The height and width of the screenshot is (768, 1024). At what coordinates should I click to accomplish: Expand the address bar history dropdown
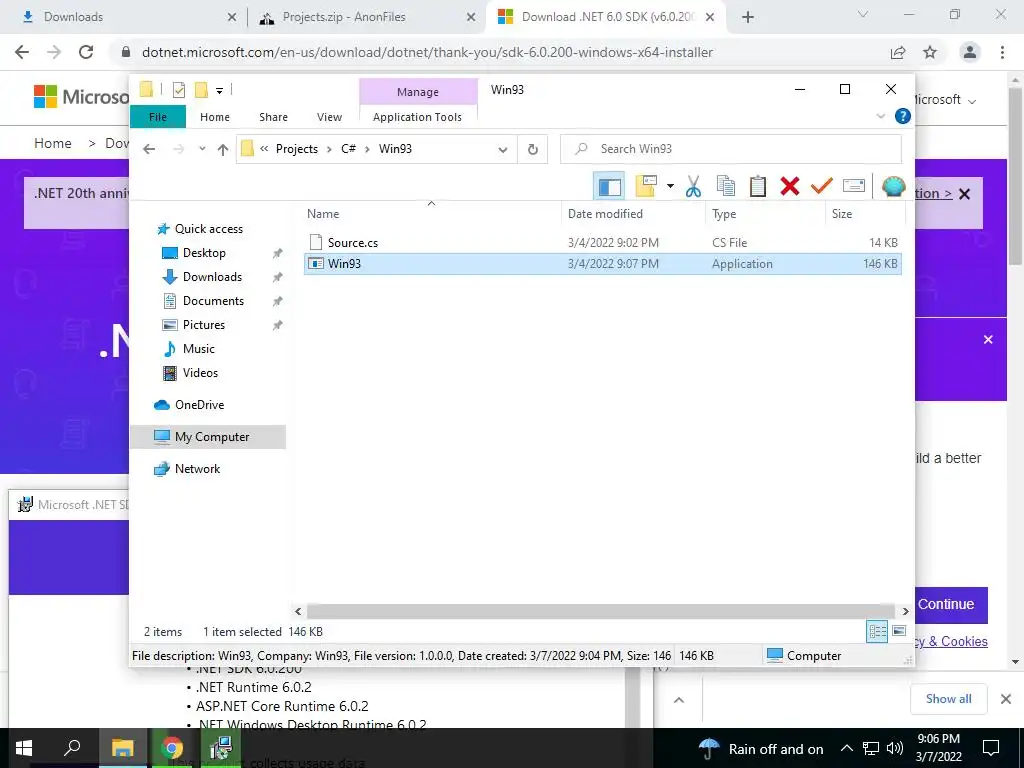(x=503, y=150)
